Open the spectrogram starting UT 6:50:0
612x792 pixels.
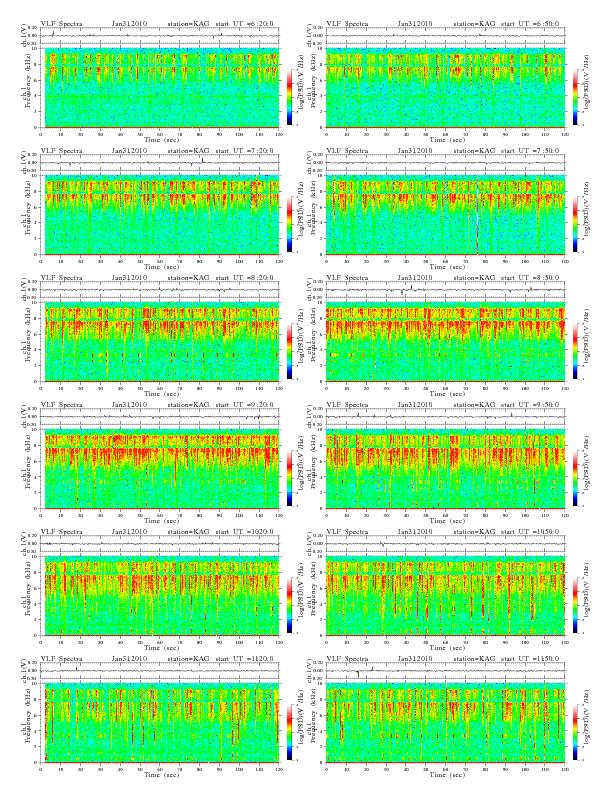click(445, 88)
